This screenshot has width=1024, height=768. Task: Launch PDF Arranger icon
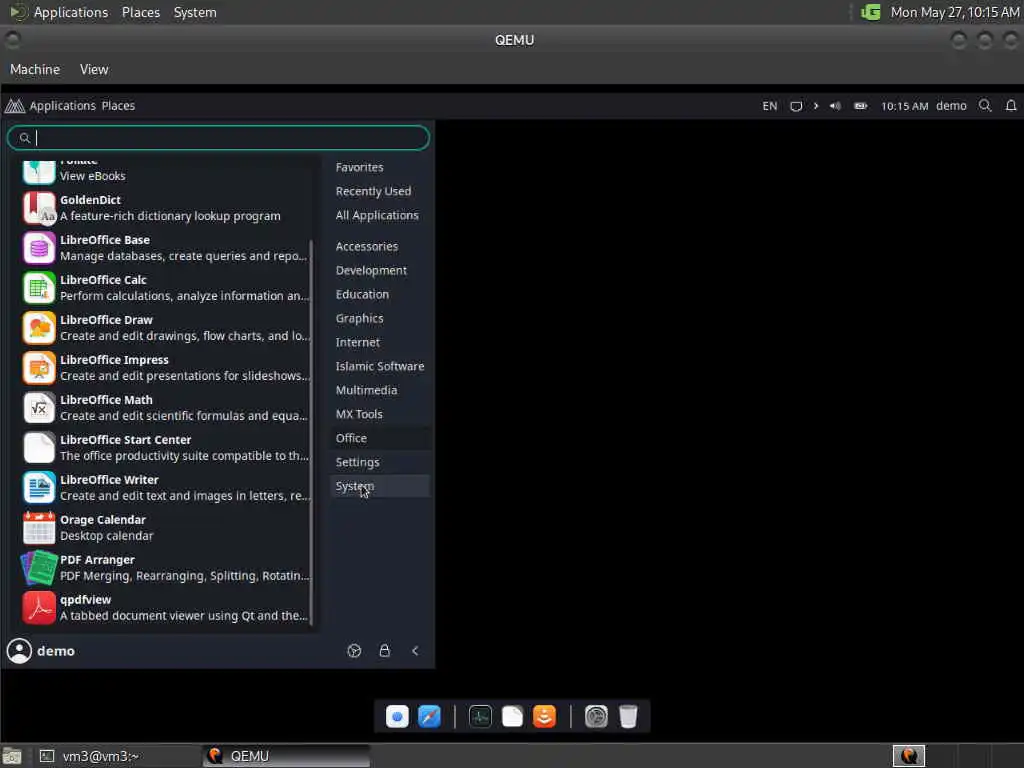point(39,568)
